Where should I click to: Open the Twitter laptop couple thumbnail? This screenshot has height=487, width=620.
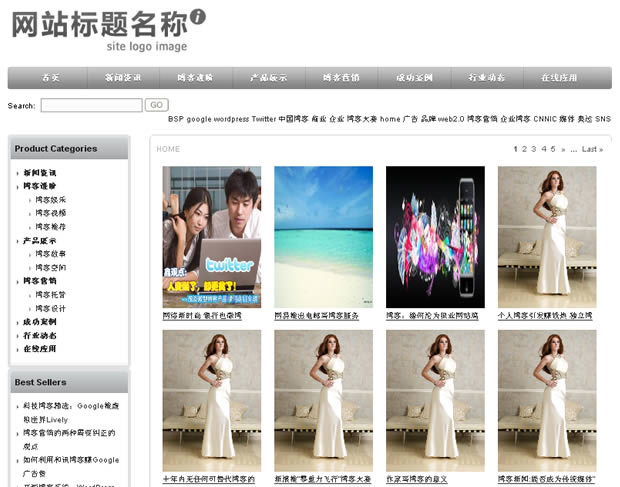[212, 237]
